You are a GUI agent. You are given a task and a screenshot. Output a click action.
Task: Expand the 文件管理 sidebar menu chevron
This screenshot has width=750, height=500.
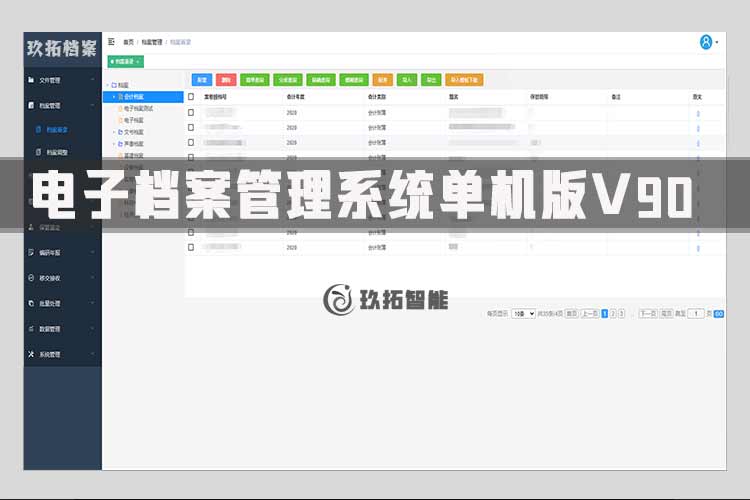click(x=92, y=79)
